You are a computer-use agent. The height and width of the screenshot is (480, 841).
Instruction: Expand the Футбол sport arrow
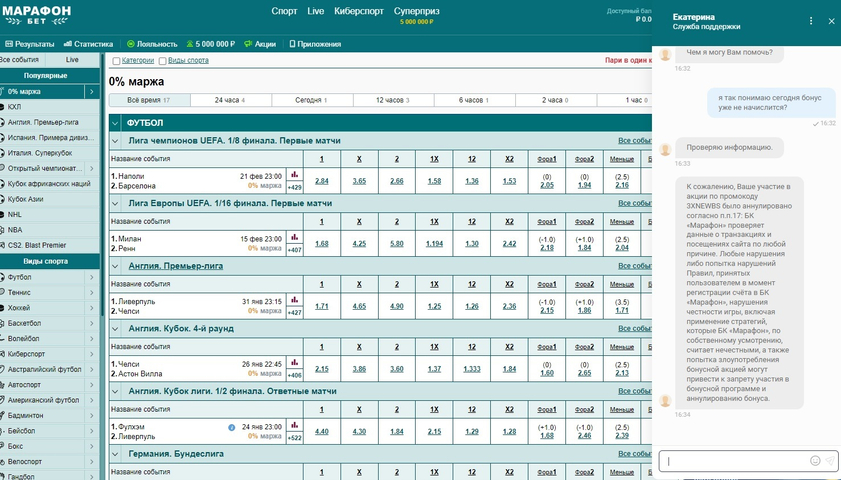pyautogui.click(x=92, y=277)
